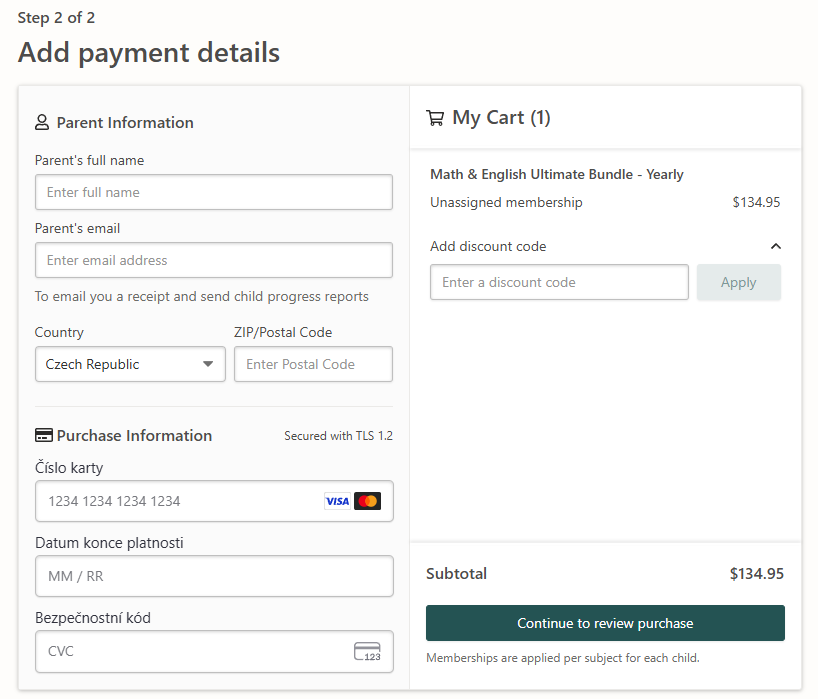The width and height of the screenshot is (818, 699).
Task: Continue to review purchase
Action: click(x=605, y=623)
